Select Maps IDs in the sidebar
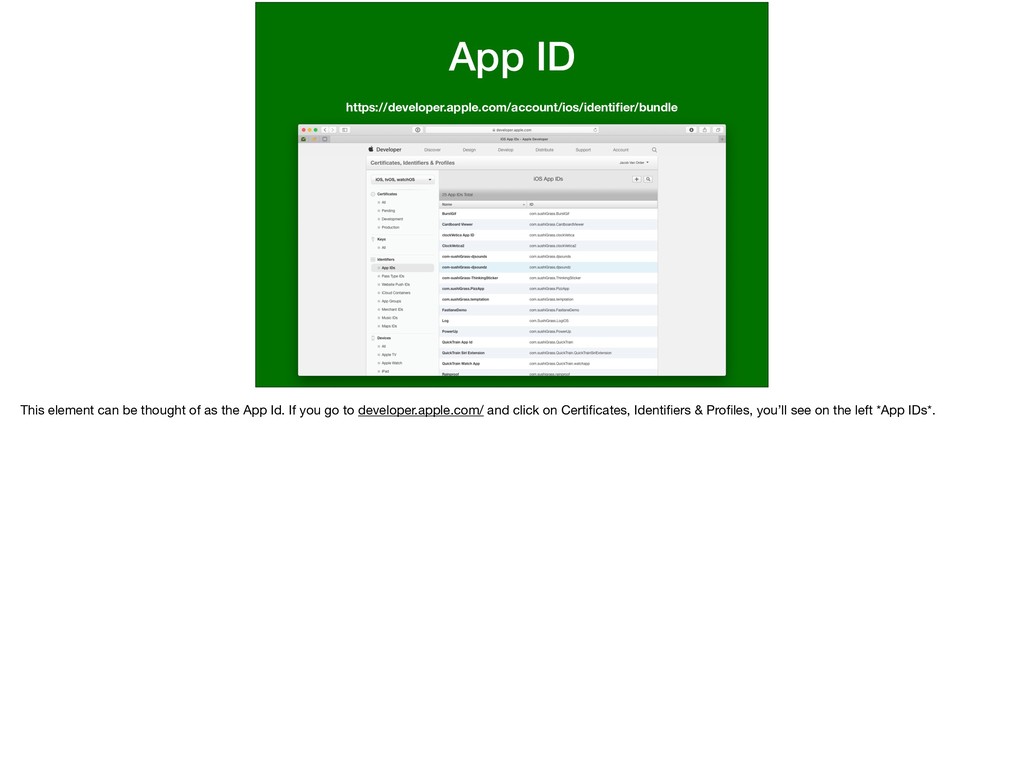 click(389, 326)
